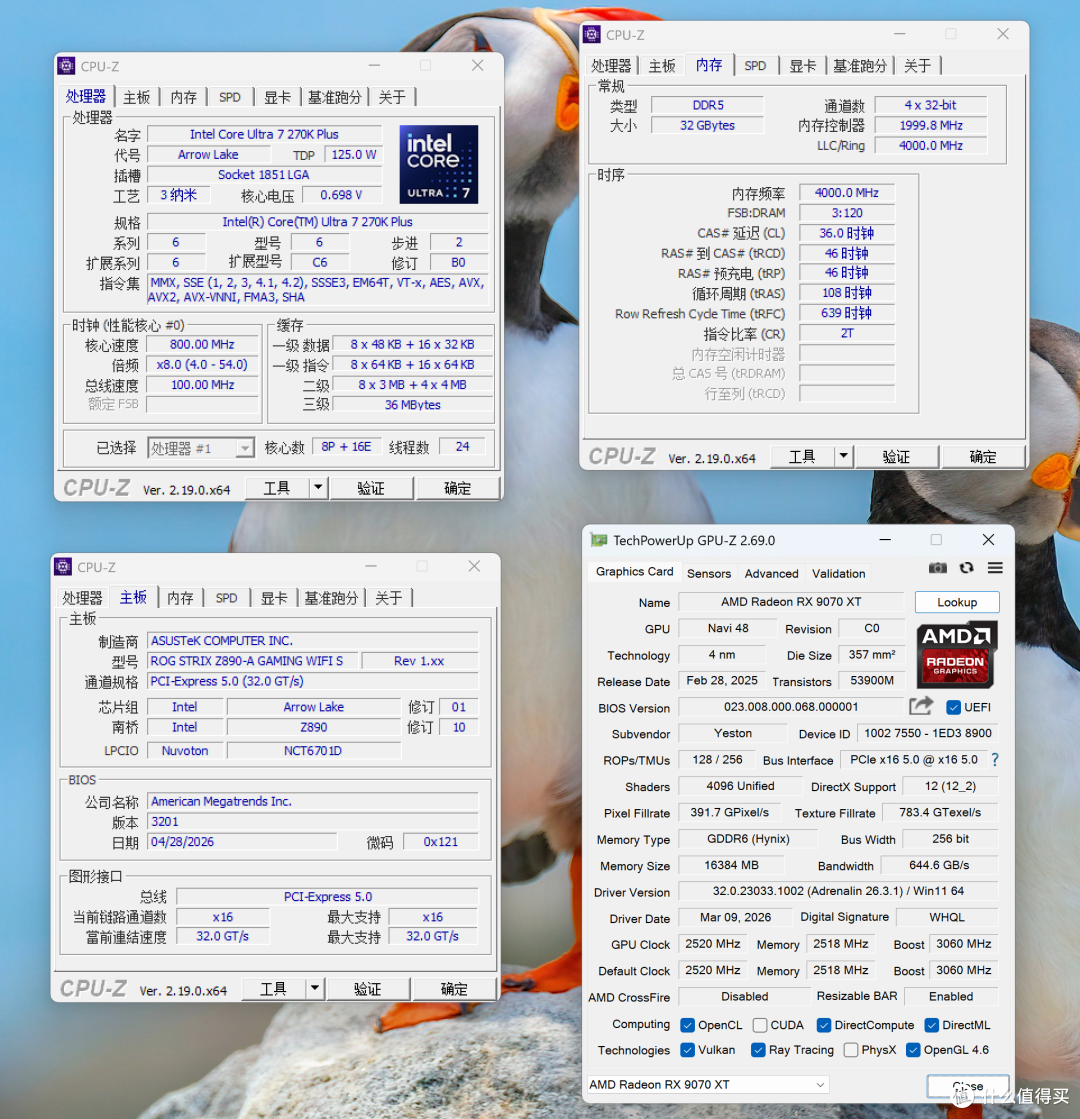
Task: Switch to SPD tab in memory window
Action: [x=755, y=66]
